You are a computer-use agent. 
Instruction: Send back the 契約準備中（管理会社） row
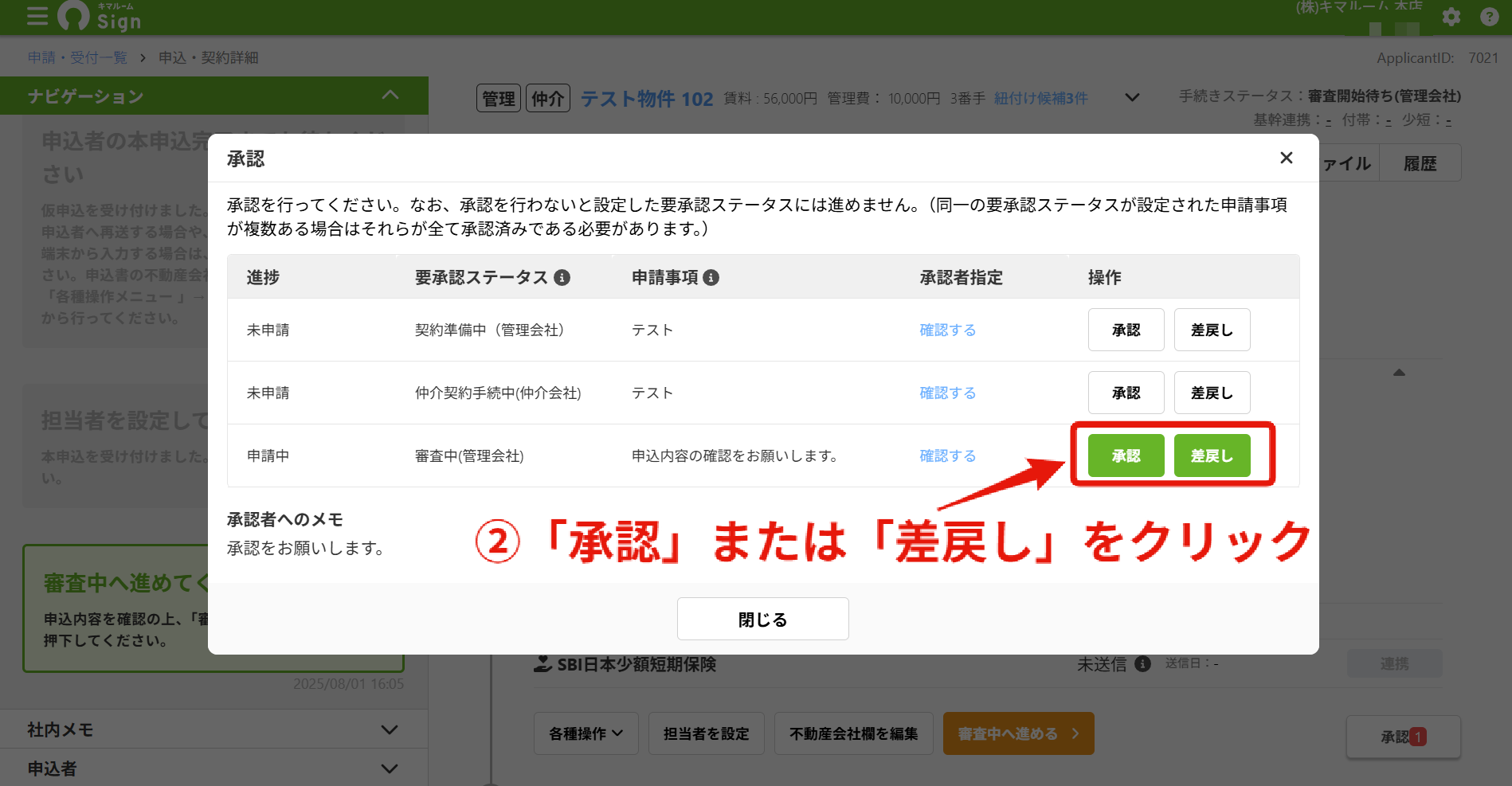point(1212,330)
